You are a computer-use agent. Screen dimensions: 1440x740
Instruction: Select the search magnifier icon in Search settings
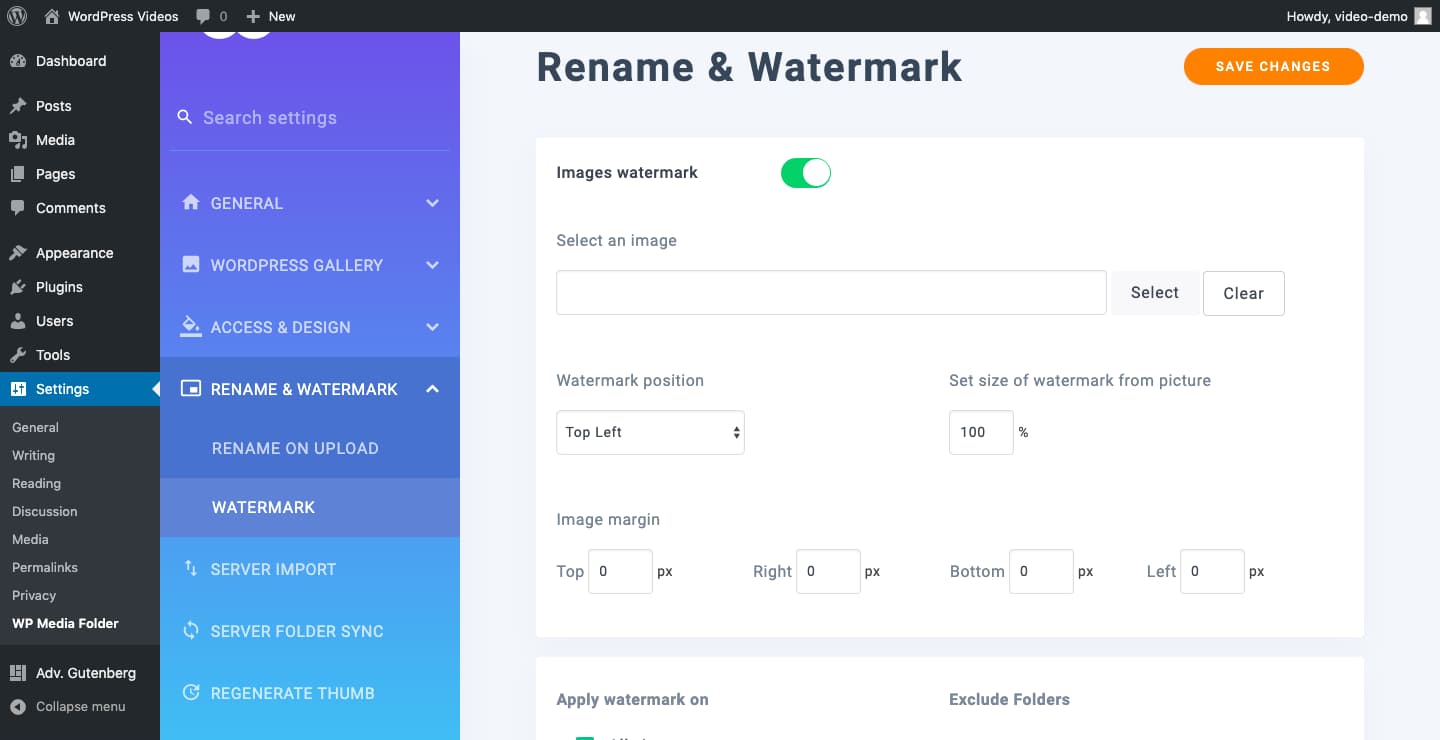click(x=185, y=117)
